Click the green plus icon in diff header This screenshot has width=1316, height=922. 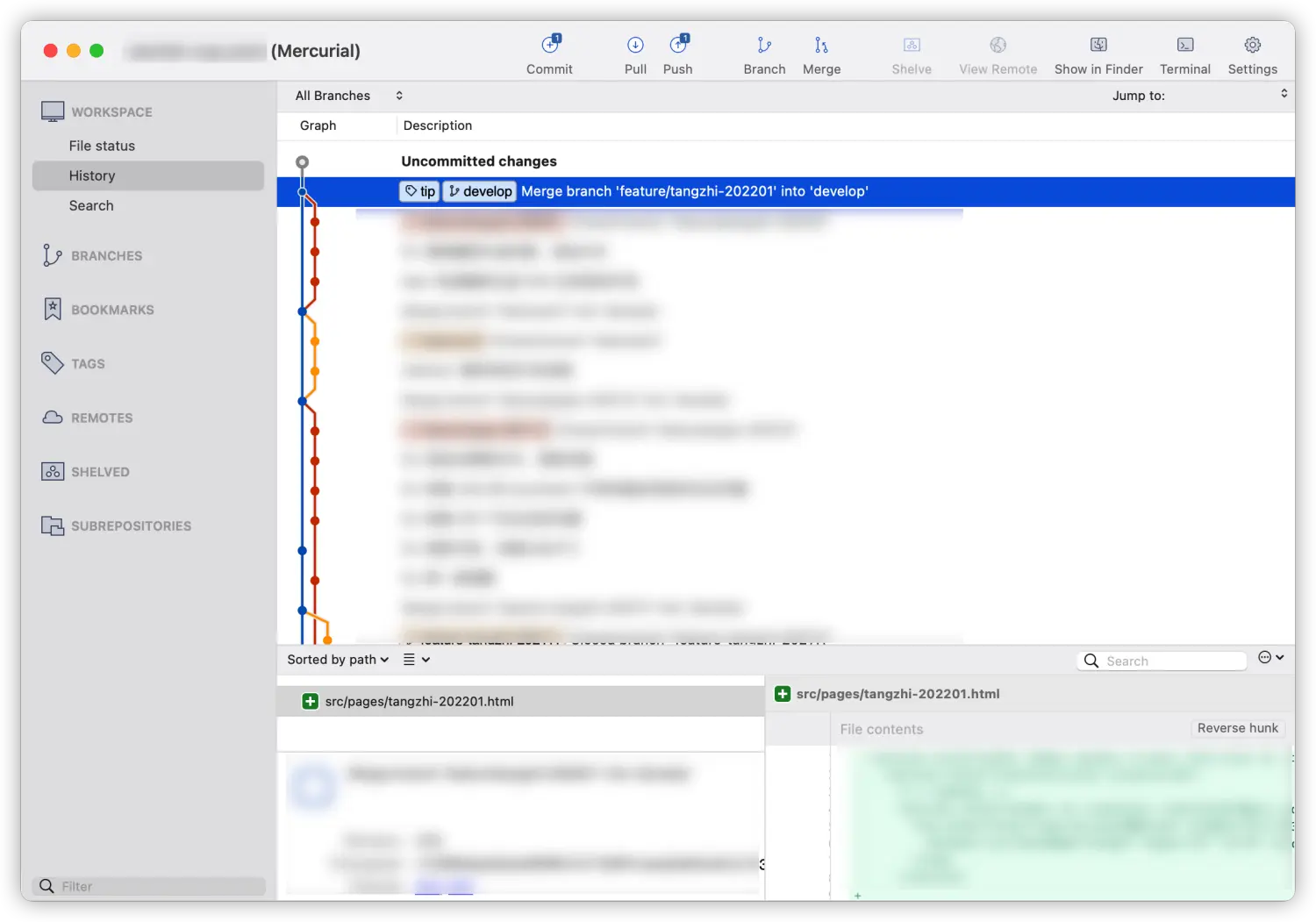783,694
